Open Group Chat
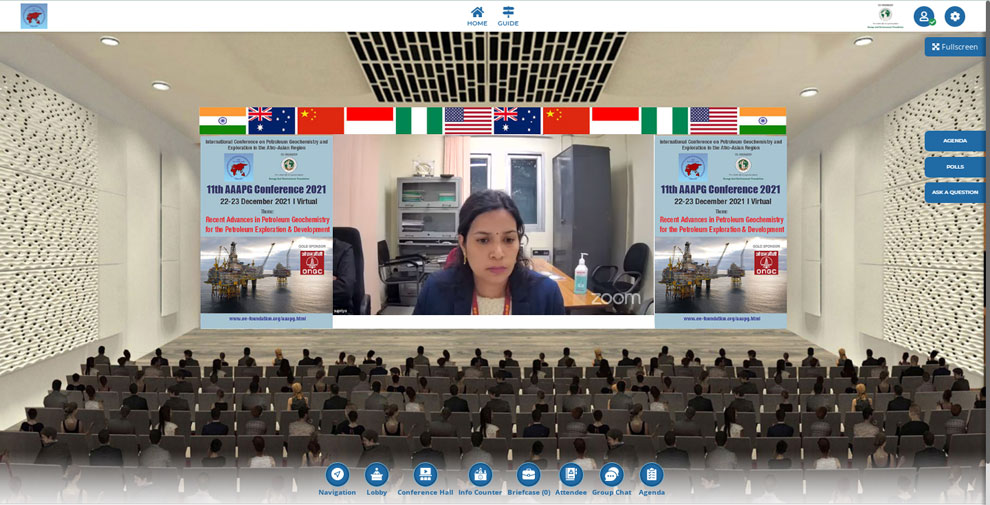 (x=611, y=480)
